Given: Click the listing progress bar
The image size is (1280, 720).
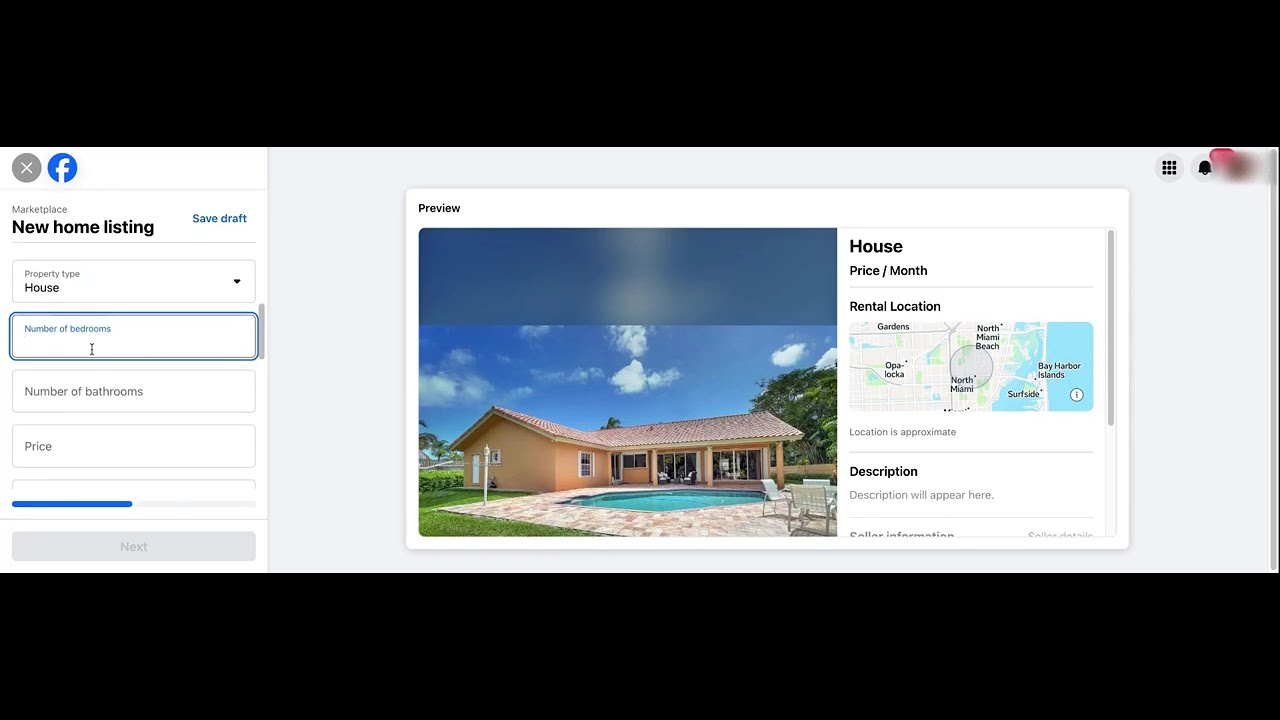Looking at the screenshot, I should (134, 504).
